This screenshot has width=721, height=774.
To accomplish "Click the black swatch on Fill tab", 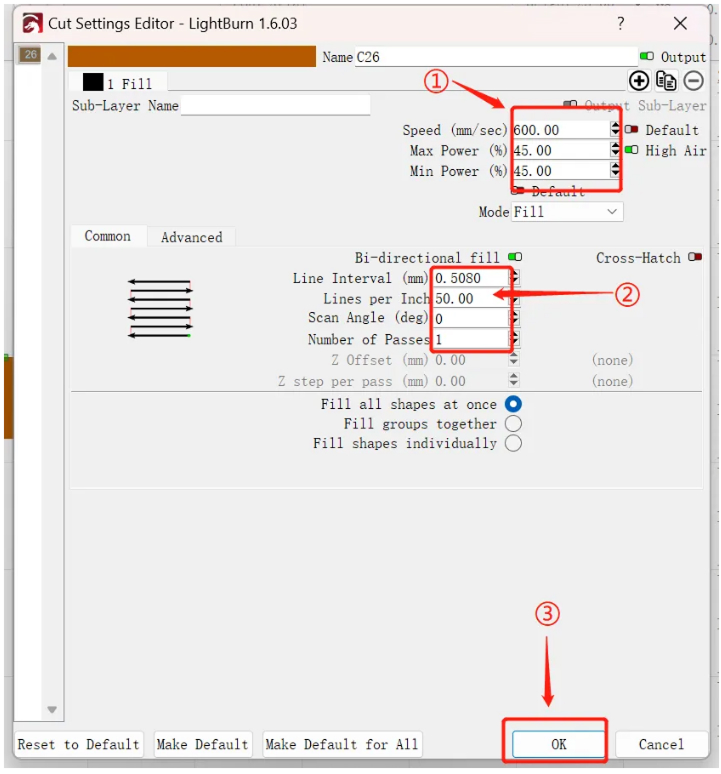I will point(93,82).
